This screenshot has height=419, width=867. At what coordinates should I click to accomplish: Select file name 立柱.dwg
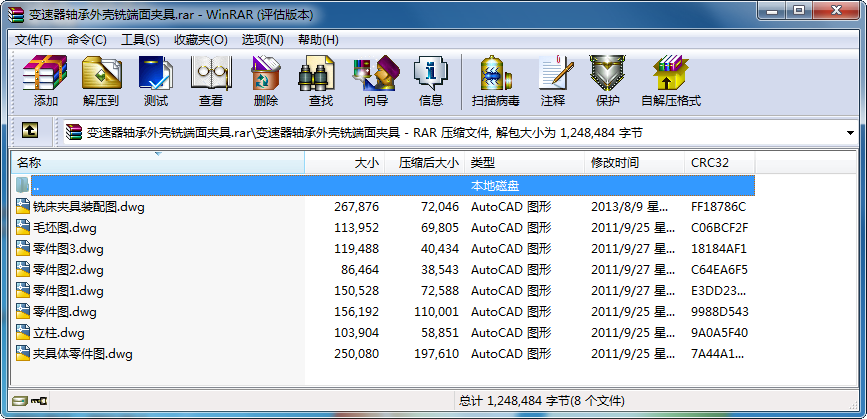59,333
